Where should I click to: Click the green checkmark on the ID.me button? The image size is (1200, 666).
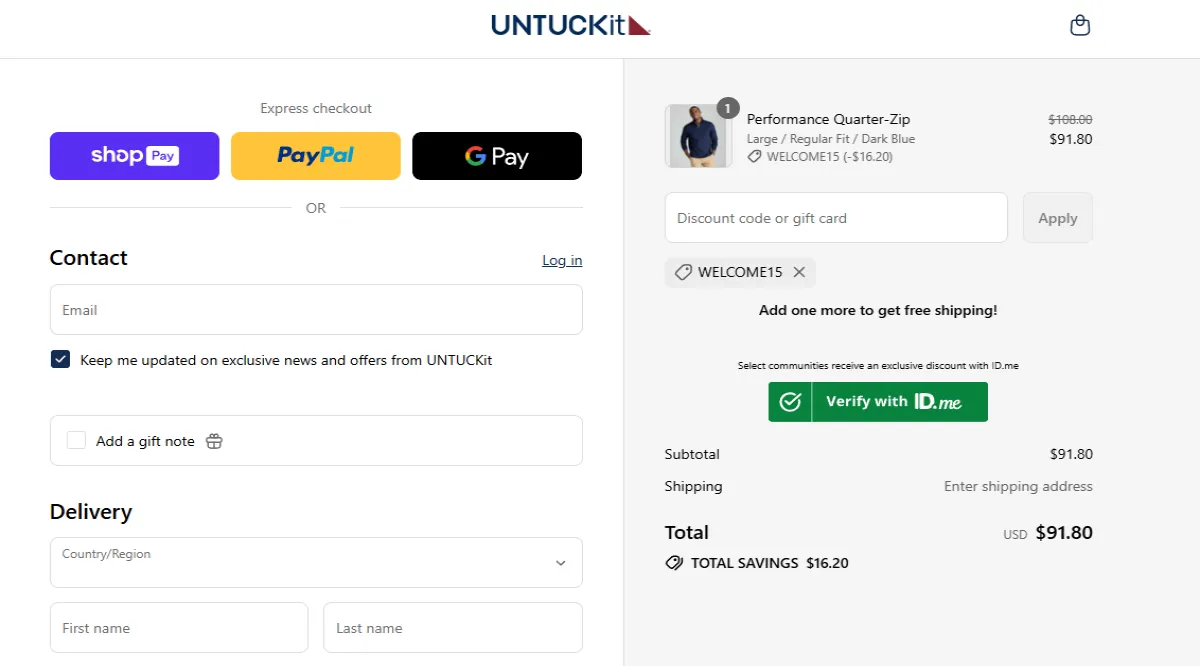(x=790, y=401)
